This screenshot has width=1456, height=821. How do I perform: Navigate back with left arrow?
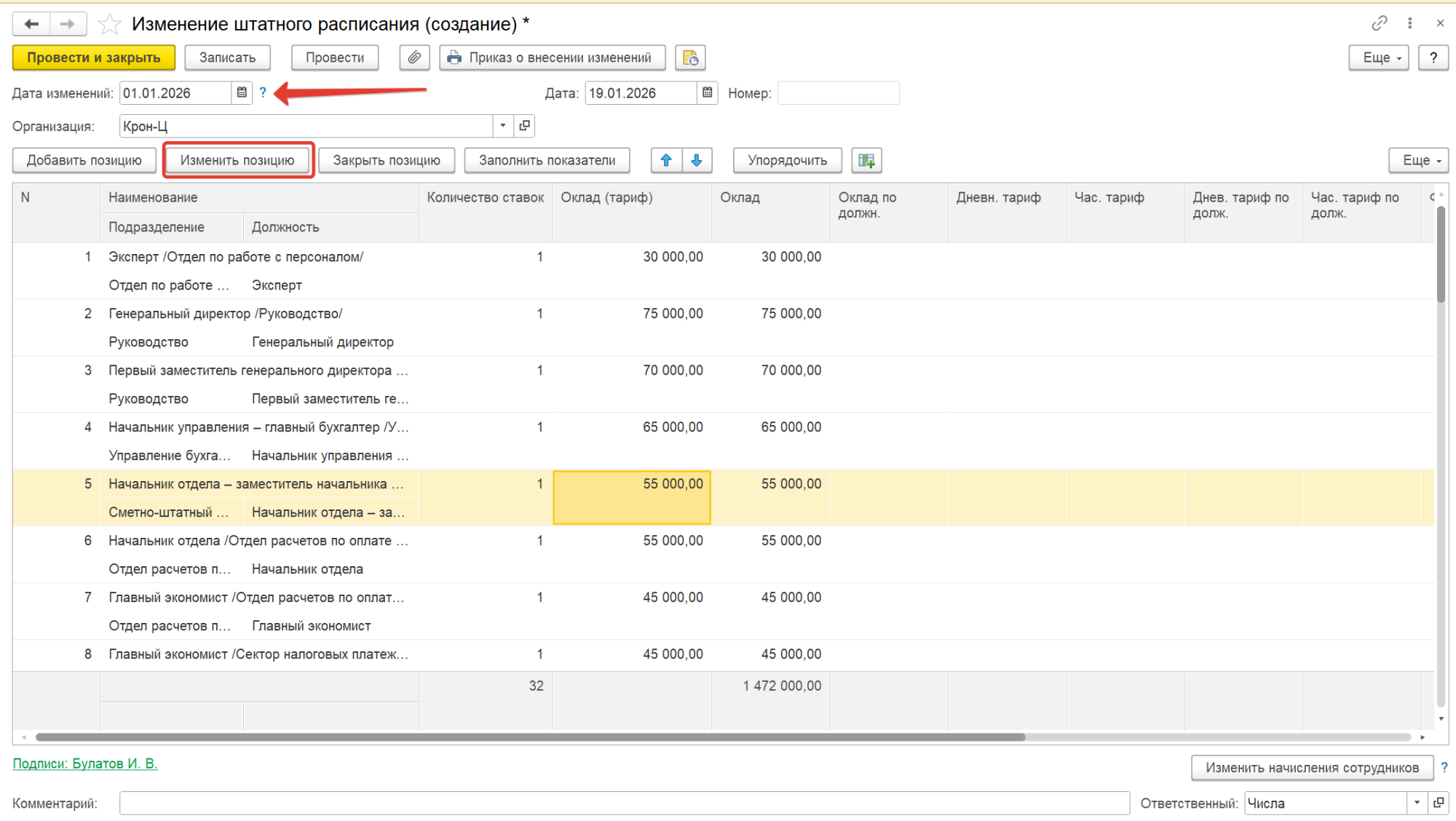tap(31, 24)
